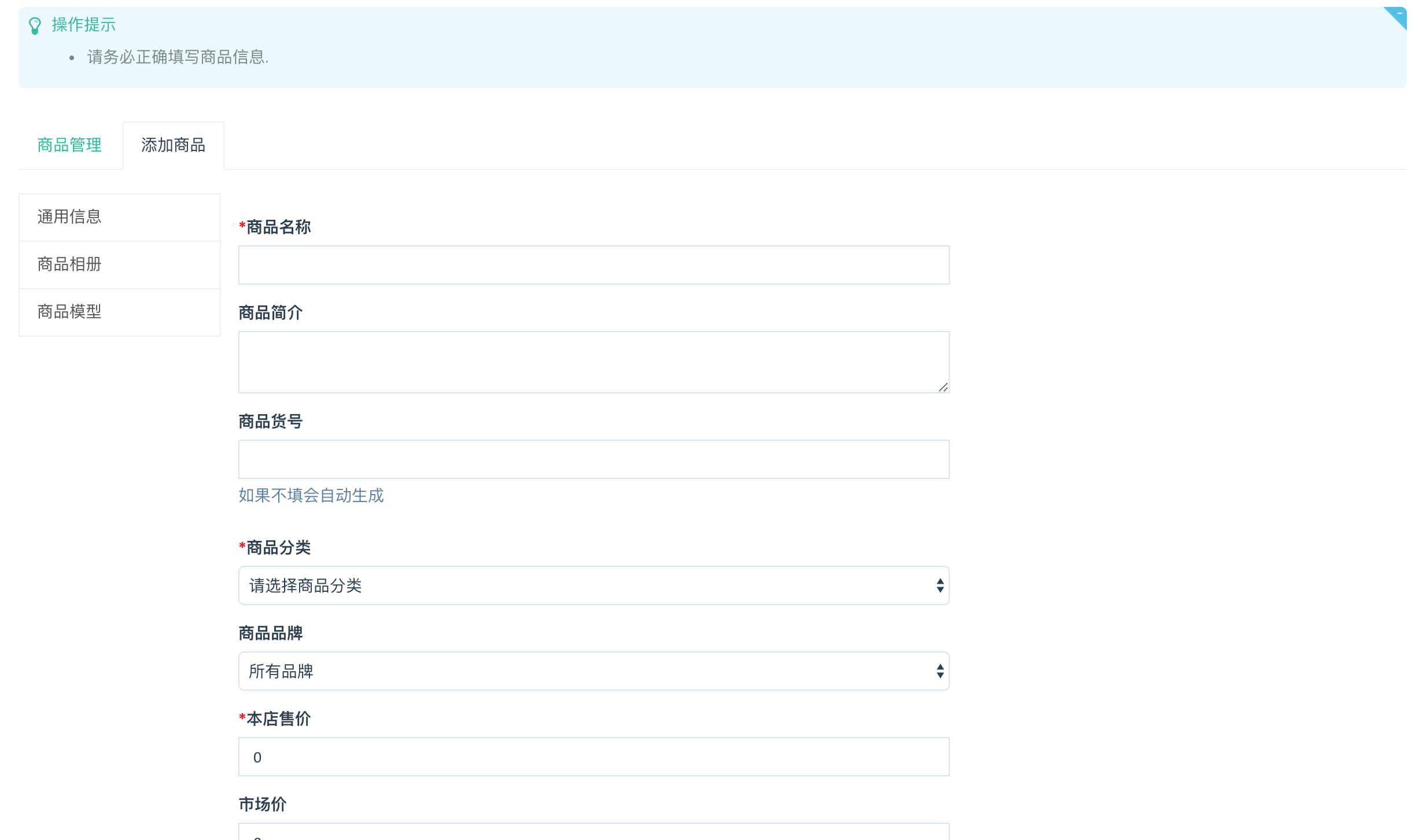Click the lightbulb tips icon
The height and width of the screenshot is (840, 1415).
coord(35,25)
